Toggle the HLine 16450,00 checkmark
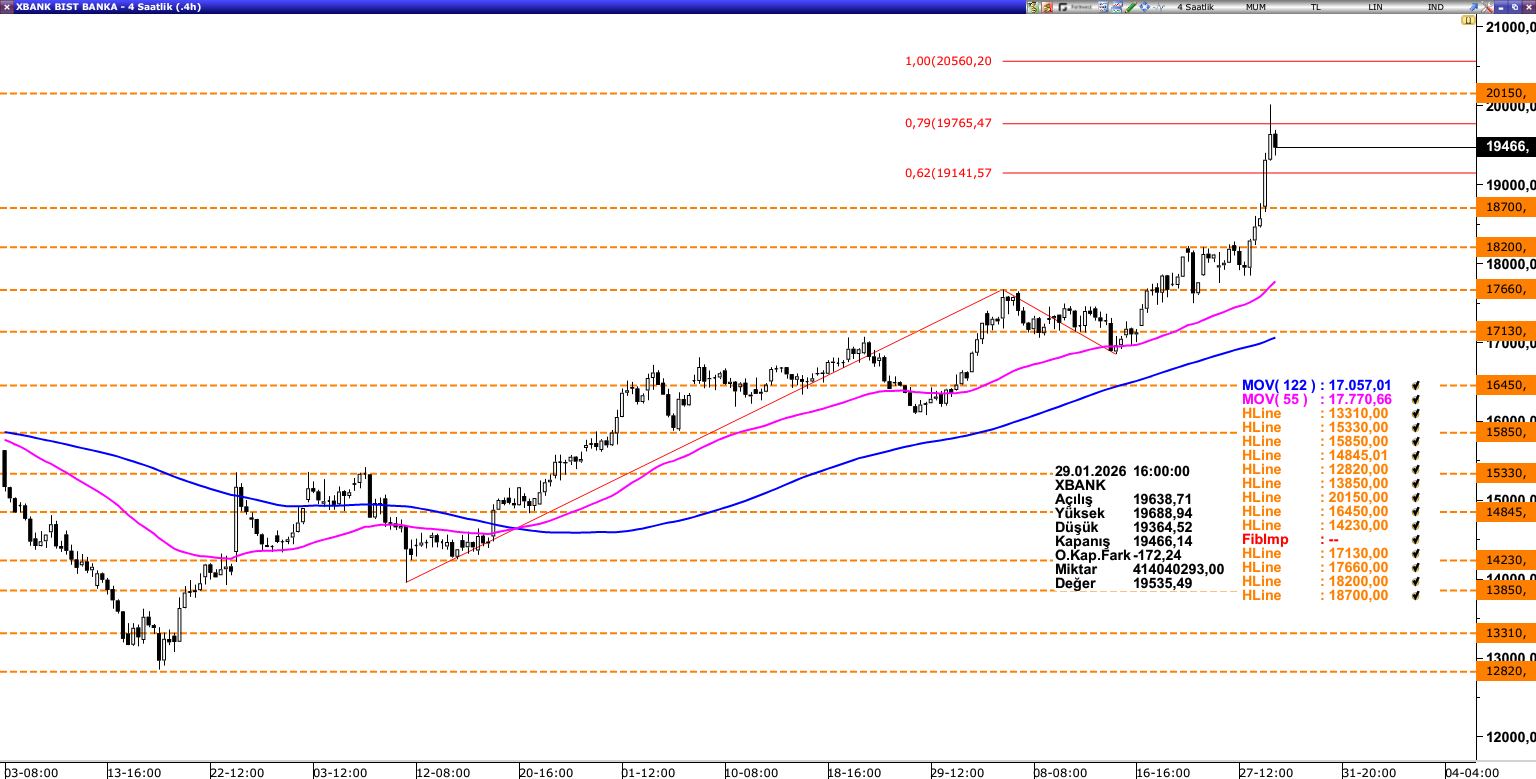 tap(1415, 511)
